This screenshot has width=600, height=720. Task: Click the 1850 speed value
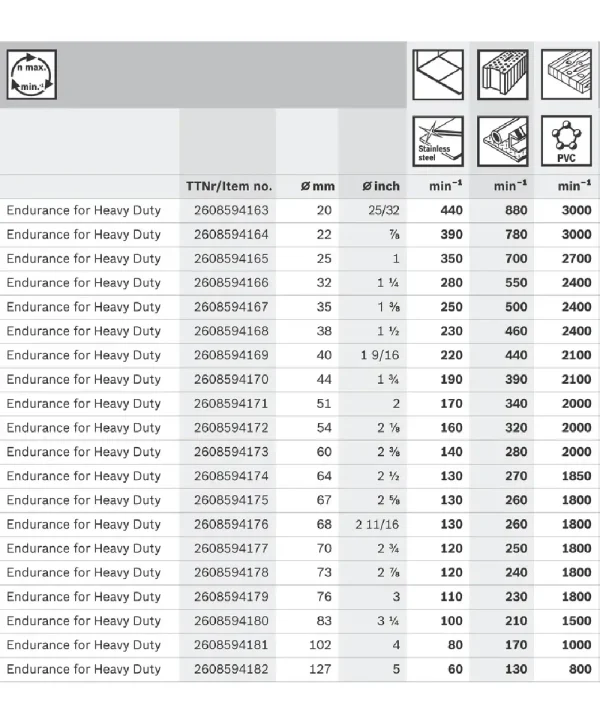point(577,476)
